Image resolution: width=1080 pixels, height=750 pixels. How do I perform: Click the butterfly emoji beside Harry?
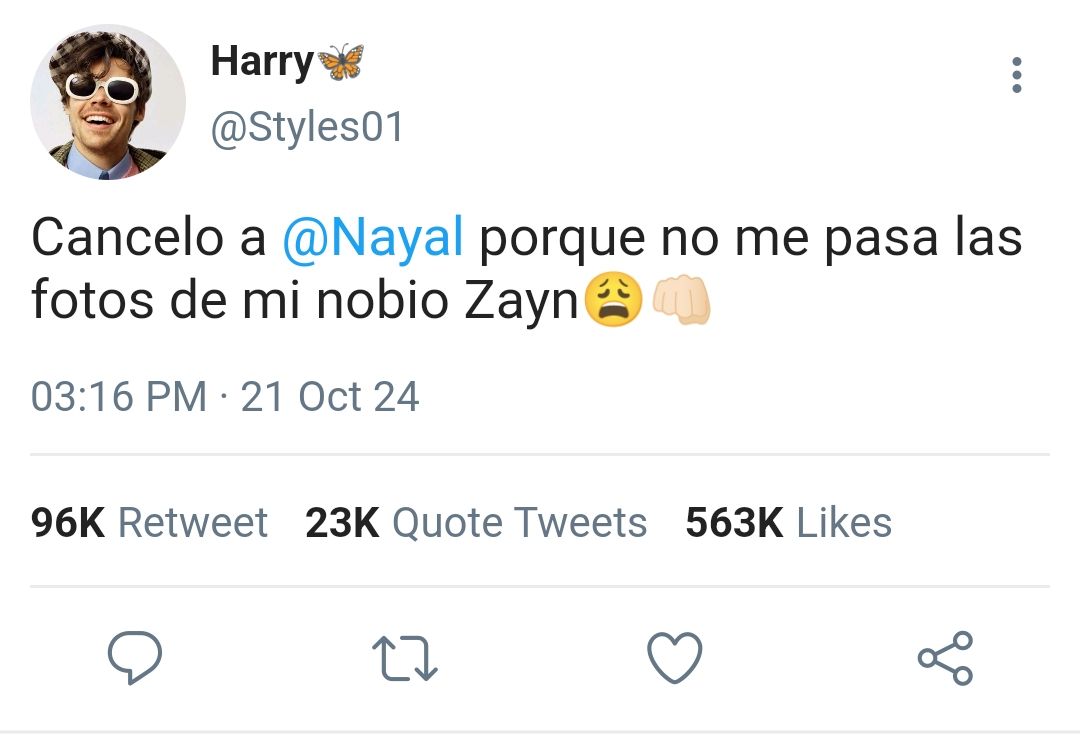click(x=340, y=62)
